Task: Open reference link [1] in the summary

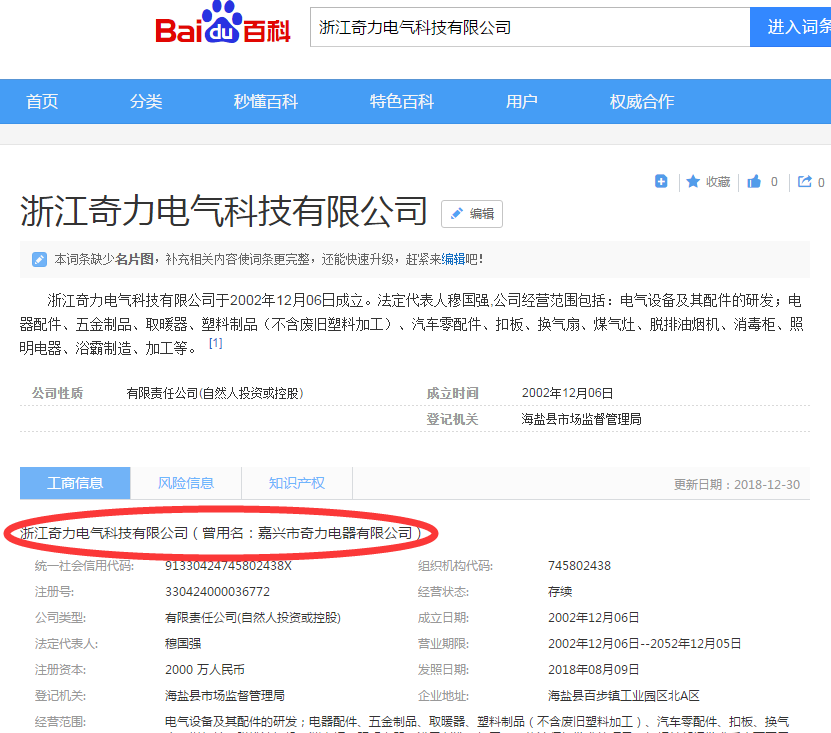Action: point(214,343)
